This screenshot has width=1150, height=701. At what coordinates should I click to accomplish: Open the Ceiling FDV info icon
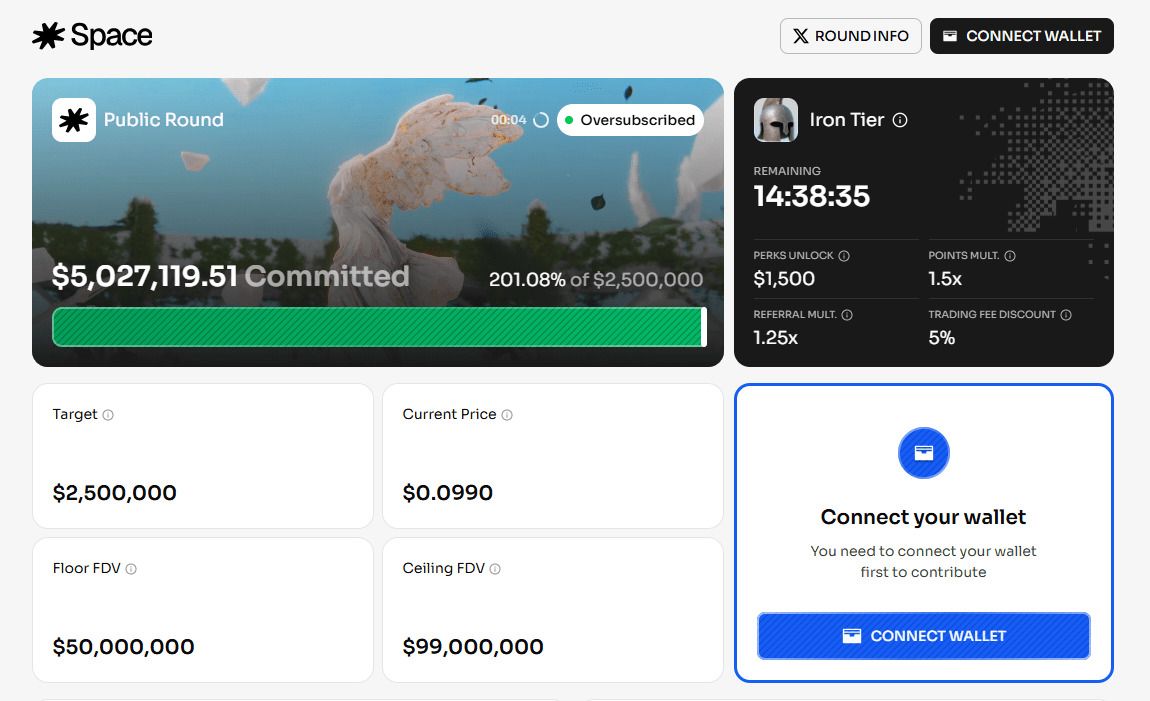[495, 569]
